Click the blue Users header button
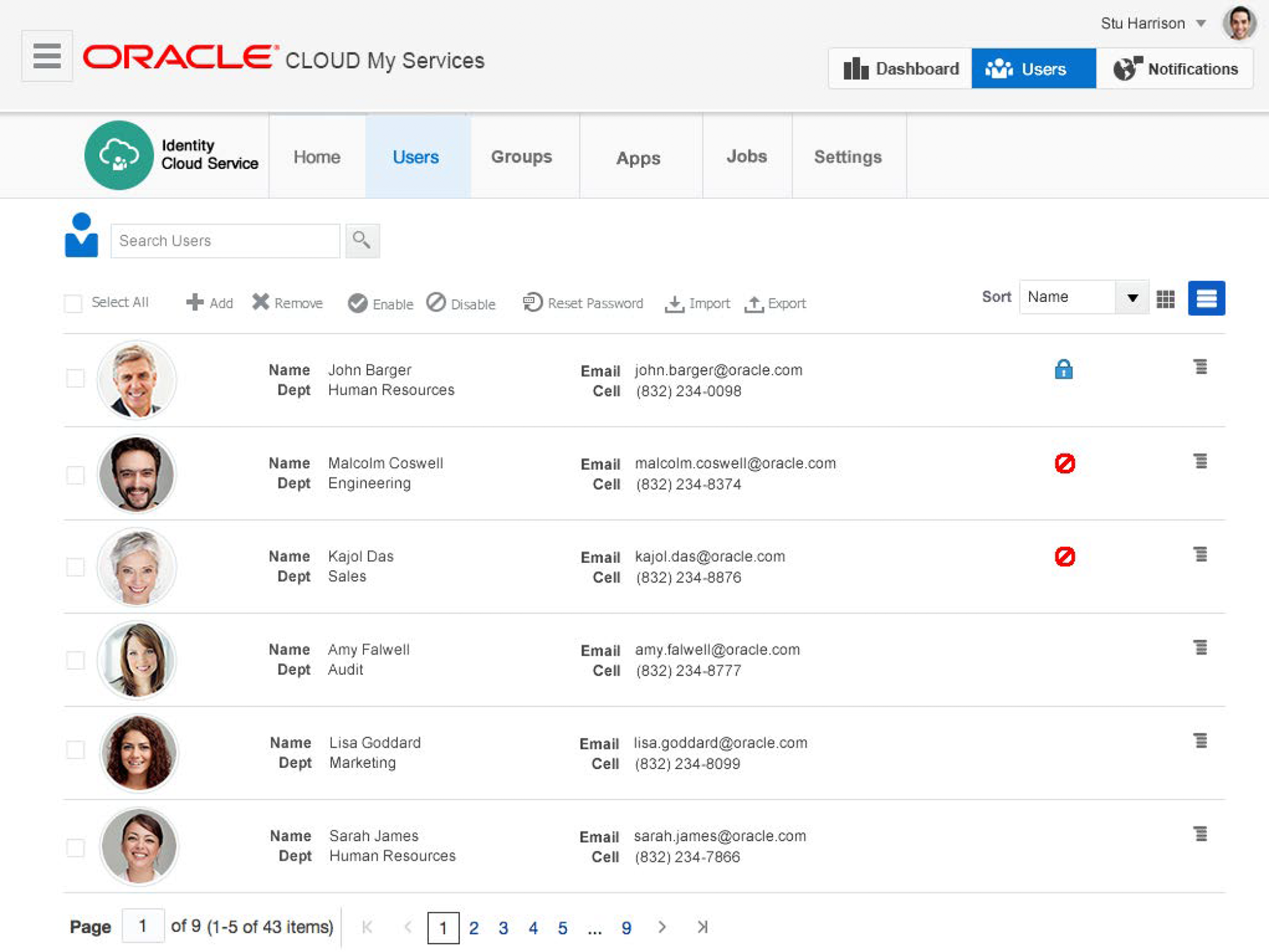Image resolution: width=1269 pixels, height=952 pixels. tap(1034, 69)
